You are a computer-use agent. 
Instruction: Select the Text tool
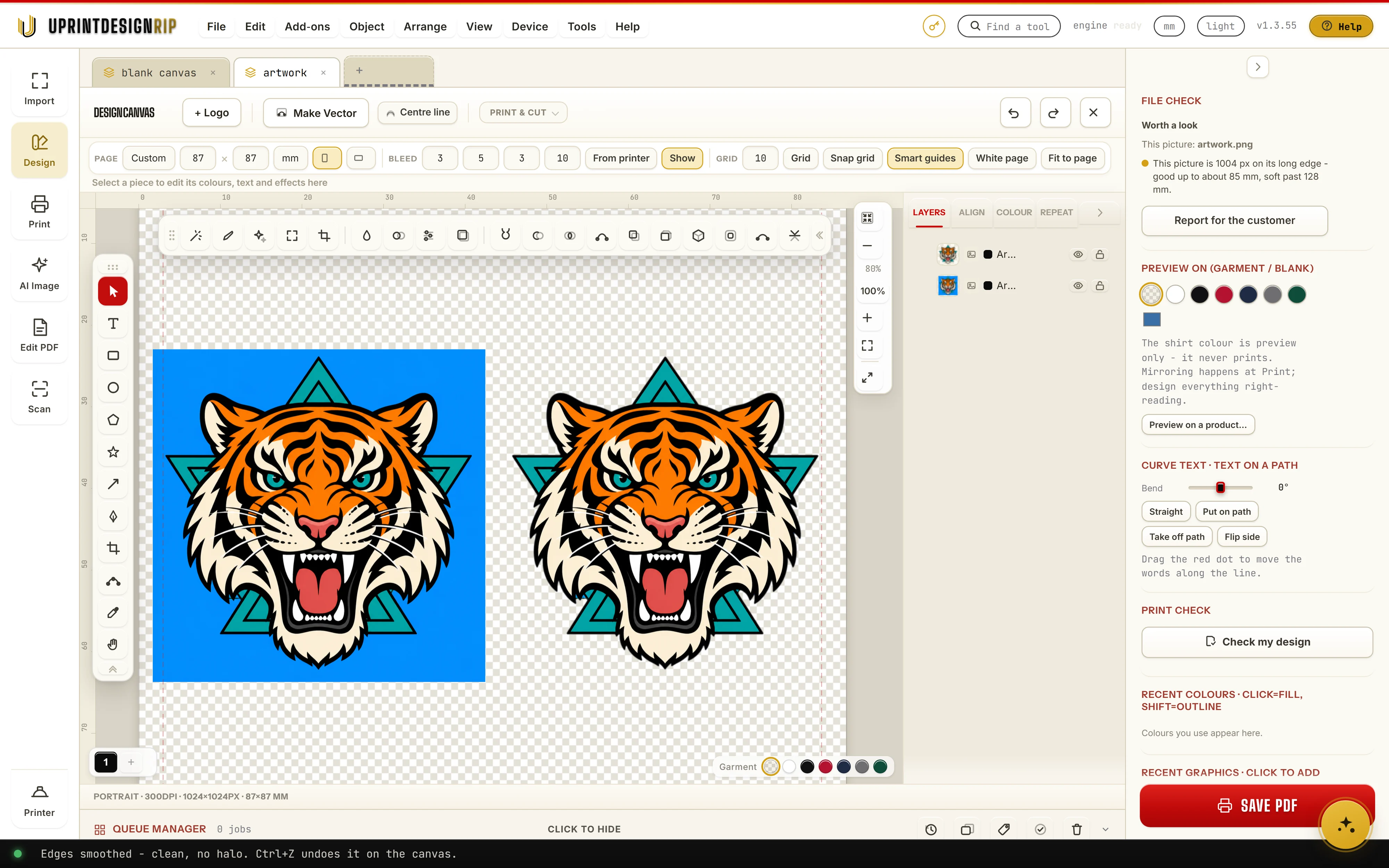tap(113, 323)
